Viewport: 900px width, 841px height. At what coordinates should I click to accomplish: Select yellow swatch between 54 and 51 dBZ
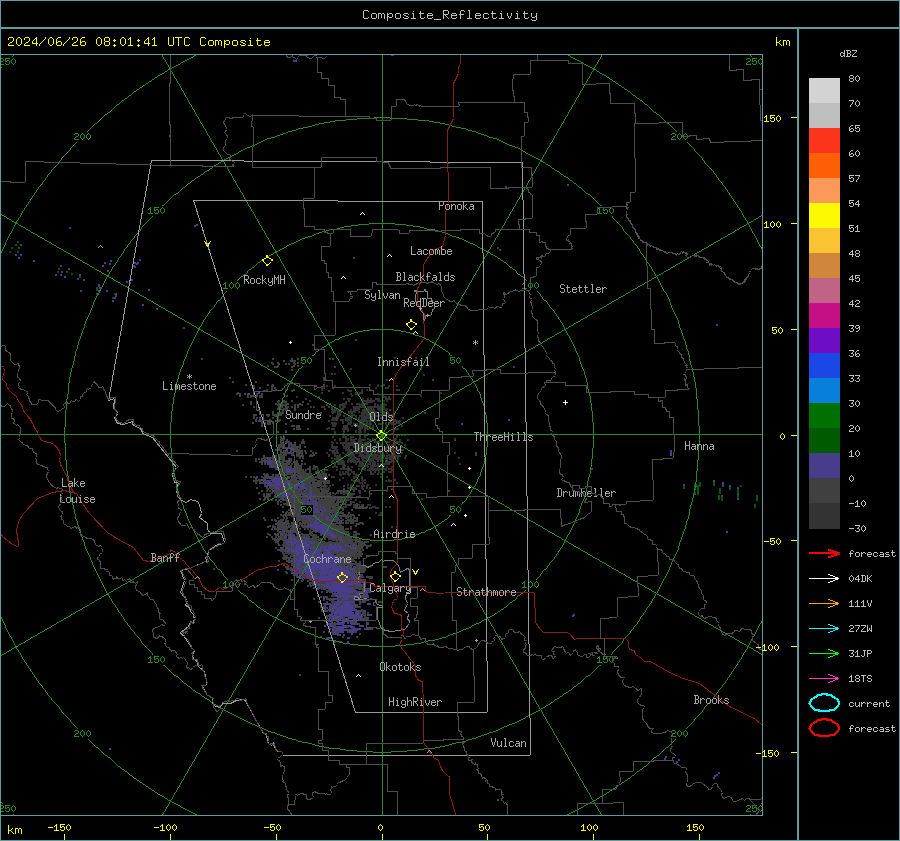coord(824,216)
